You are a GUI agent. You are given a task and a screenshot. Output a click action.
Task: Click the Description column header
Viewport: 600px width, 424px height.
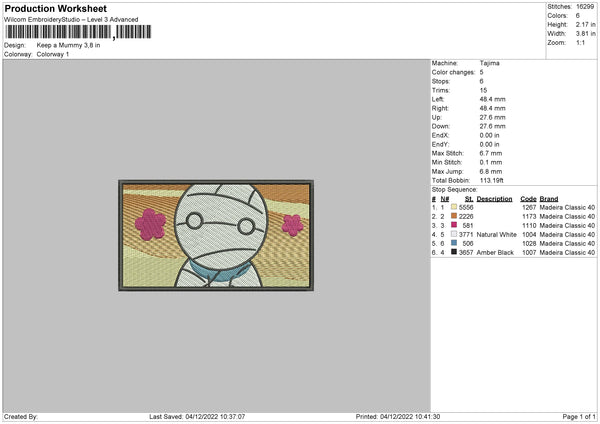pos(494,199)
